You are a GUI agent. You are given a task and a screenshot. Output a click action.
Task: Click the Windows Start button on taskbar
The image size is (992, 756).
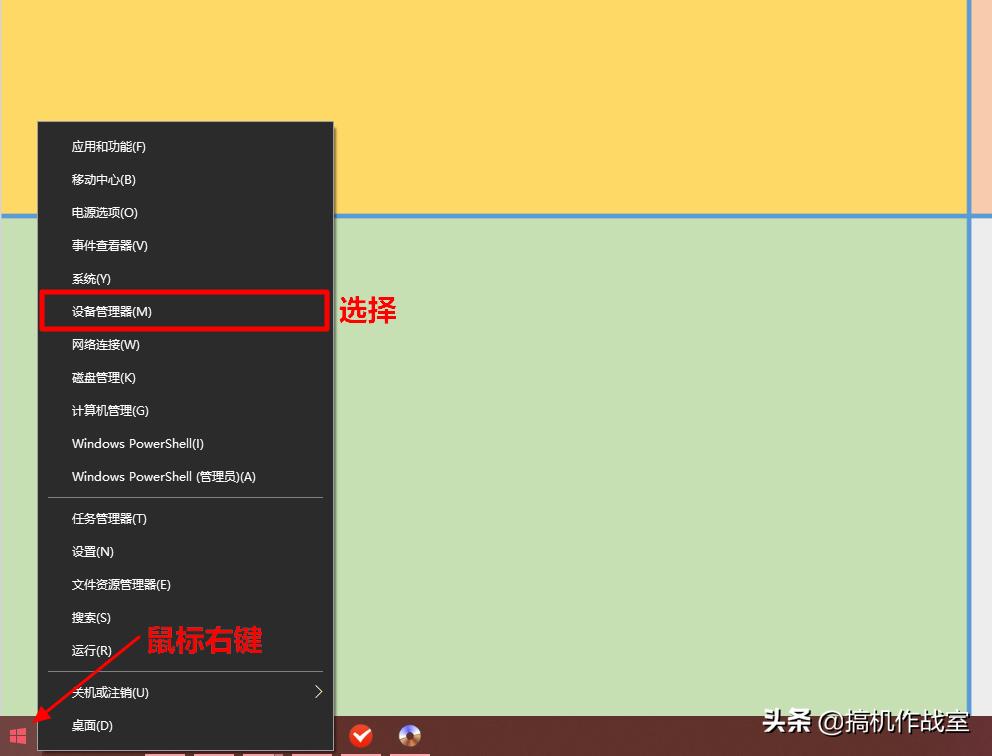17,736
